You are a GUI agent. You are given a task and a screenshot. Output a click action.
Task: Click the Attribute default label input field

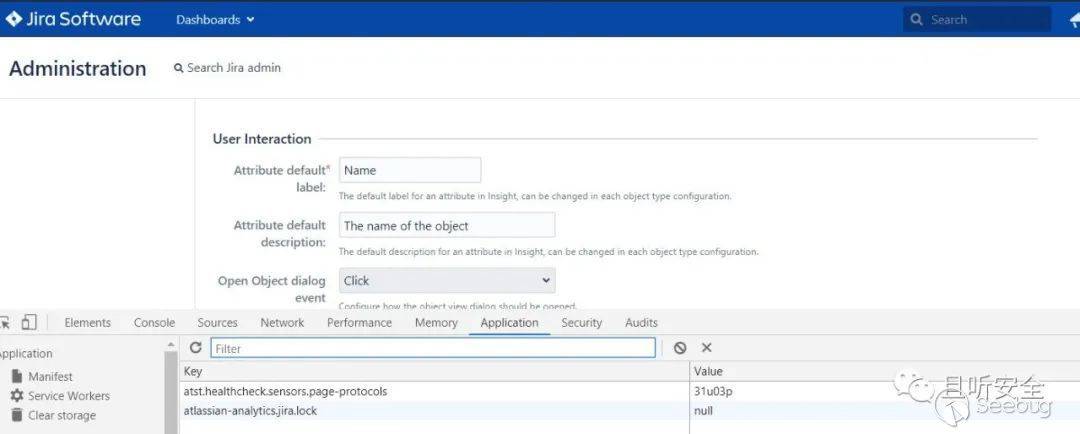410,170
